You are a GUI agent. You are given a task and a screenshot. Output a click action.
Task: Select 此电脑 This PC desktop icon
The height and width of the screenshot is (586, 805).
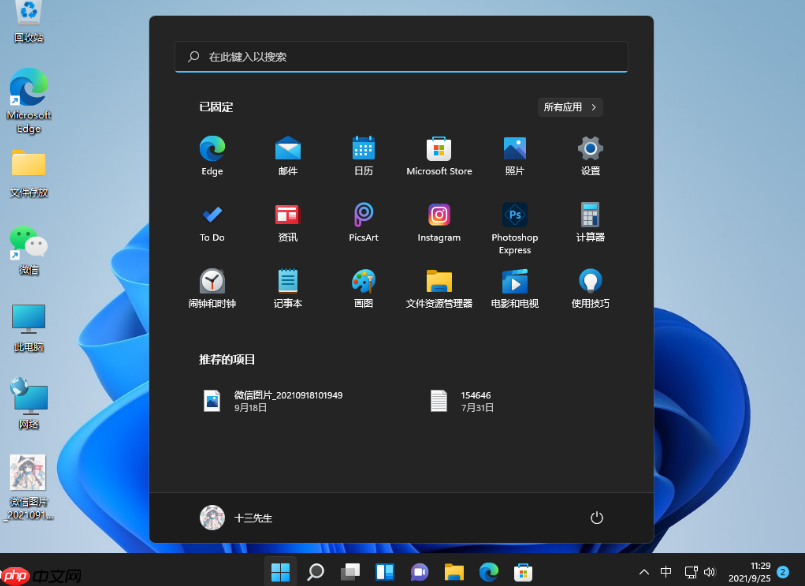coord(29,328)
